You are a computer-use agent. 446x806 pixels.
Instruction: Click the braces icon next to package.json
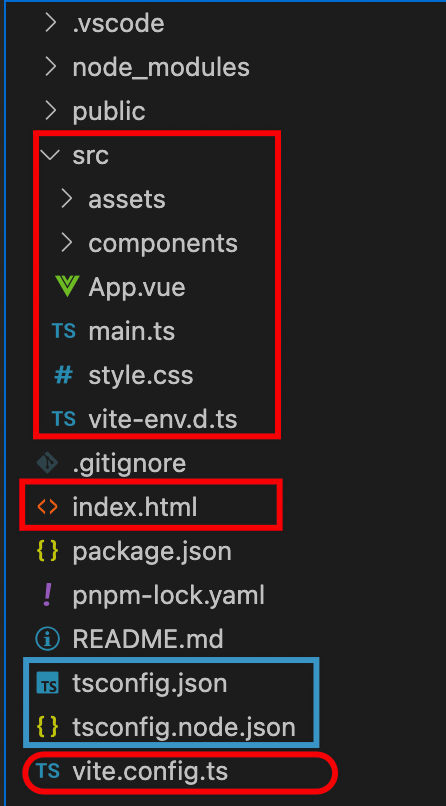pos(47,552)
